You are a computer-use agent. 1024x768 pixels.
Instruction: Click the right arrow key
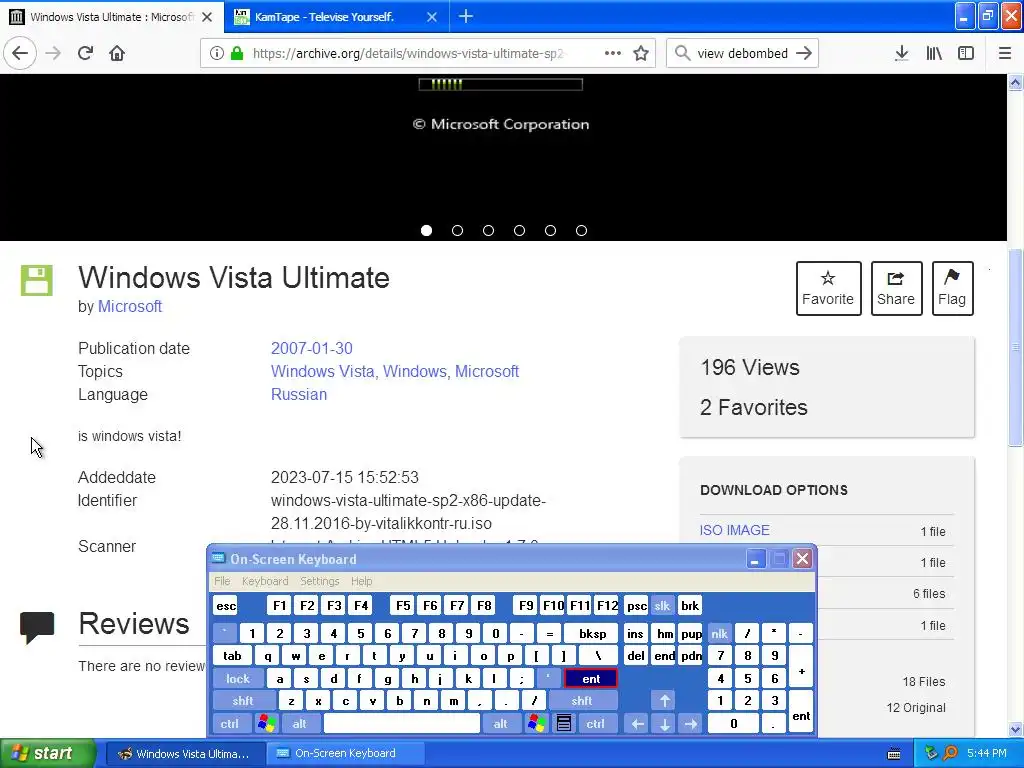pyautogui.click(x=690, y=723)
